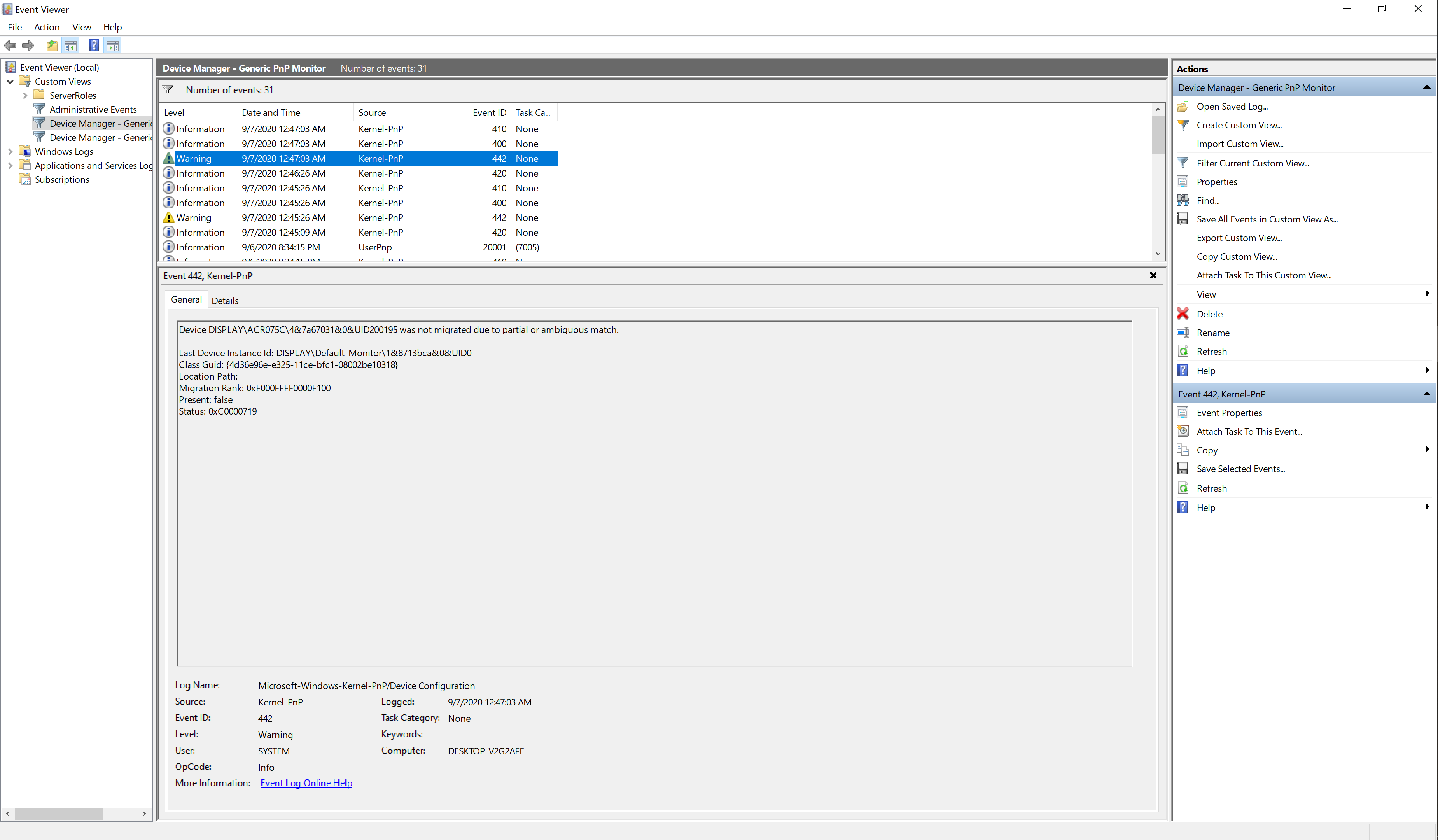Collapse the Event 442, Kernel-PnP actions section

[1427, 394]
